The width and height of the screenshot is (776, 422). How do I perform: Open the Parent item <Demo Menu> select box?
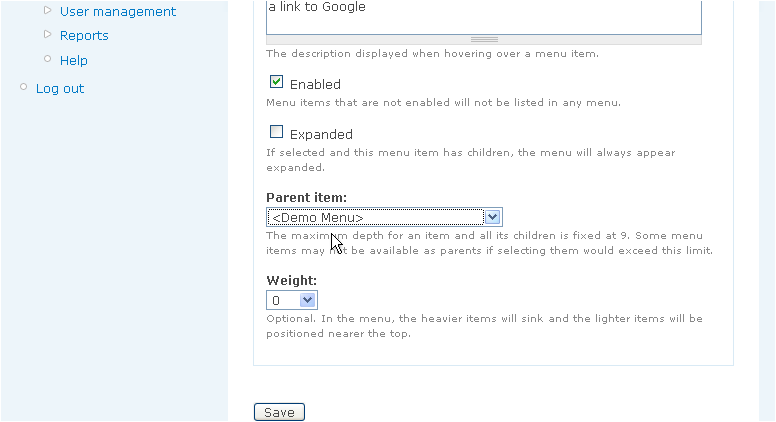(x=385, y=217)
